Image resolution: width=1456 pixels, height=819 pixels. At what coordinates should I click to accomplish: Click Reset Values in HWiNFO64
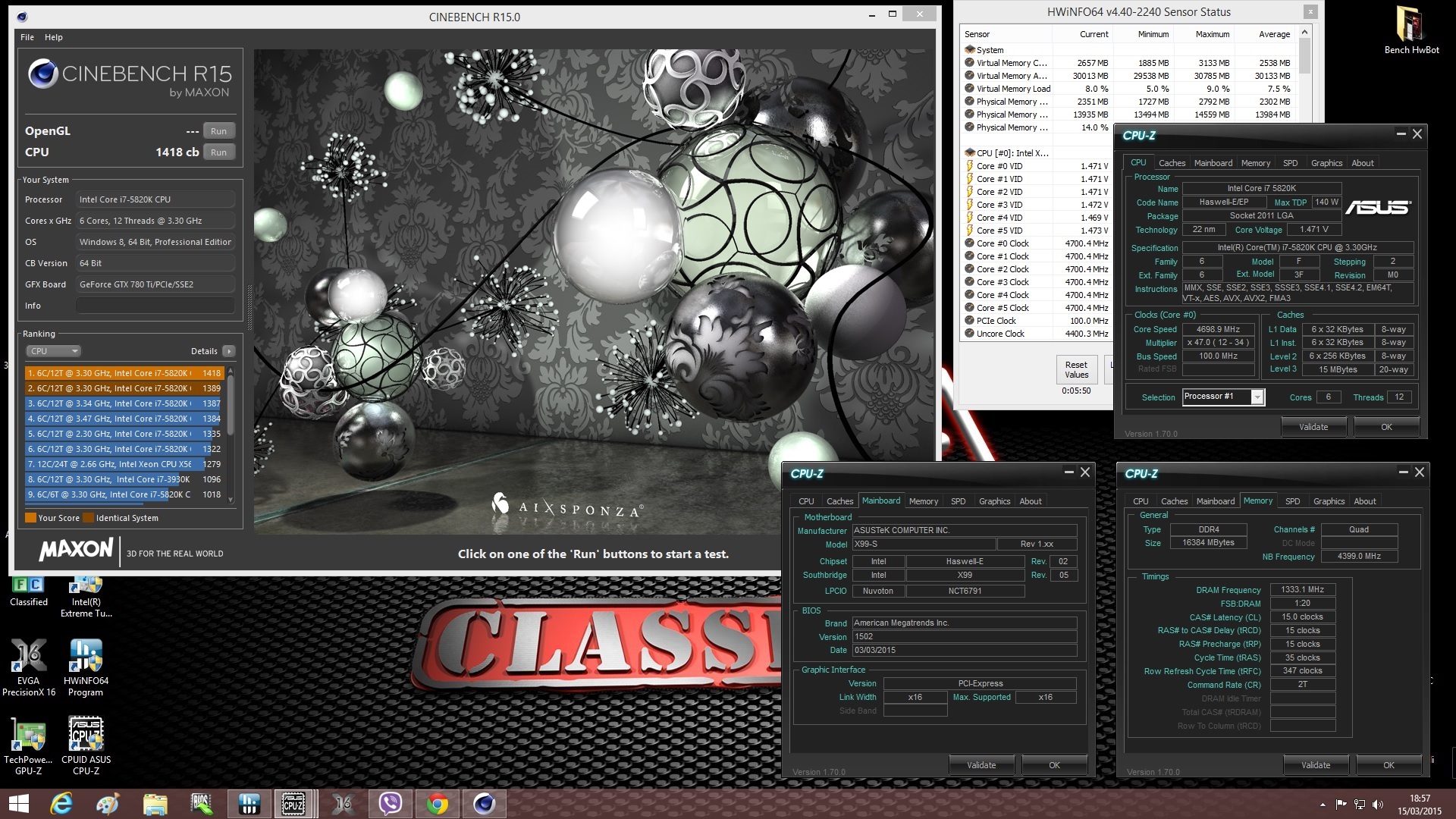pyautogui.click(x=1076, y=369)
